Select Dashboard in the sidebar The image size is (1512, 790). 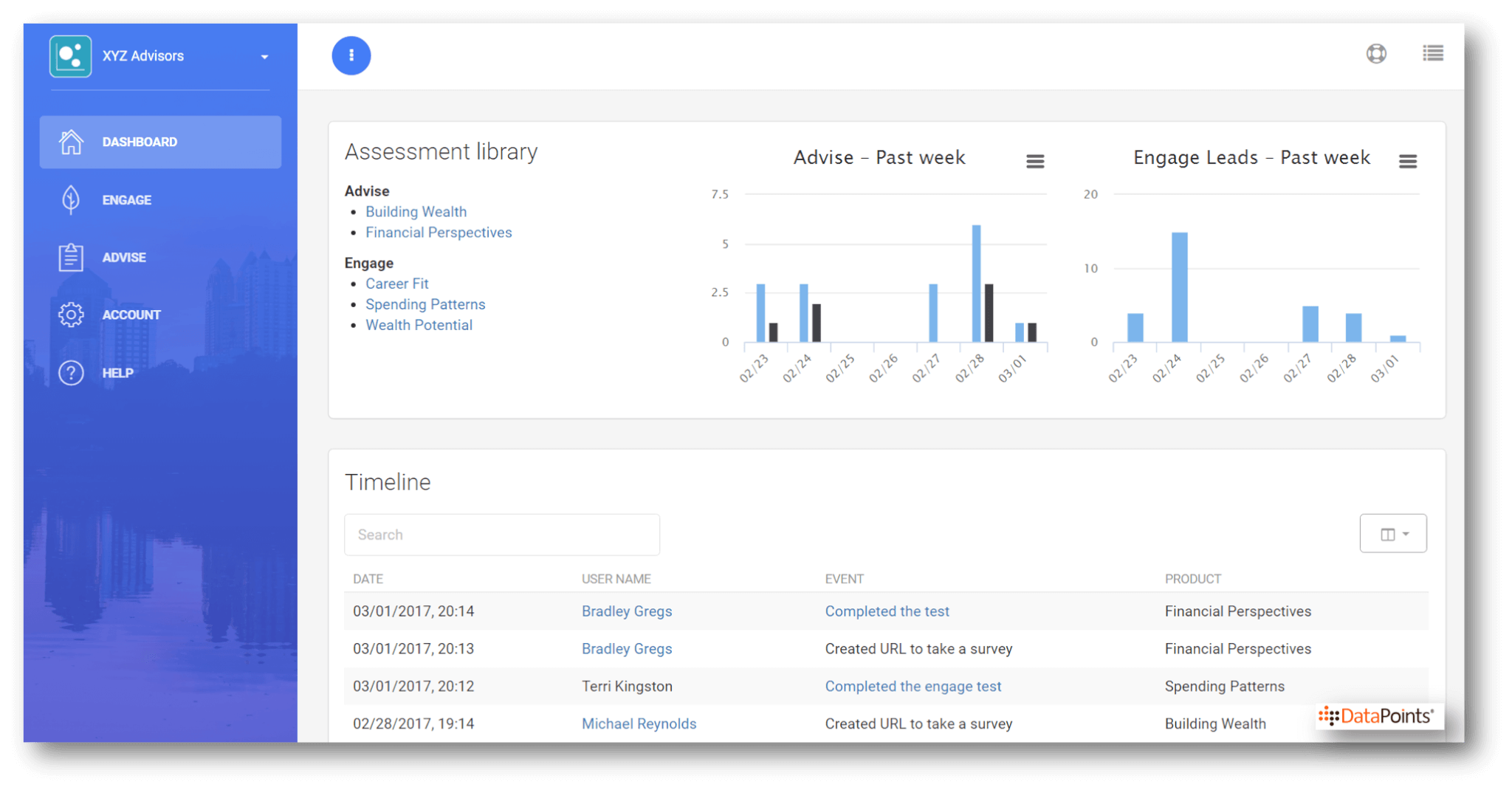160,142
